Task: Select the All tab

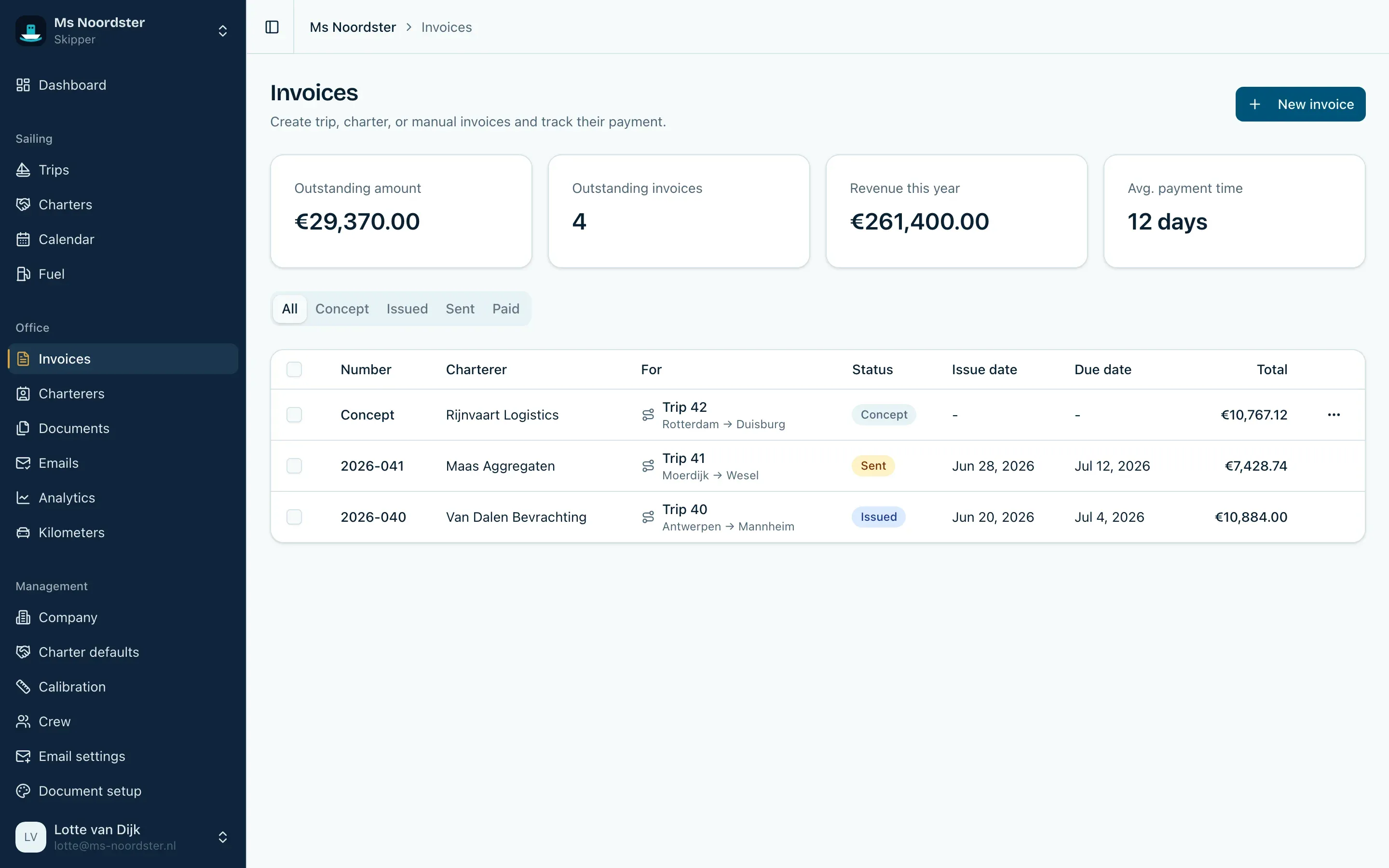Action: point(290,309)
